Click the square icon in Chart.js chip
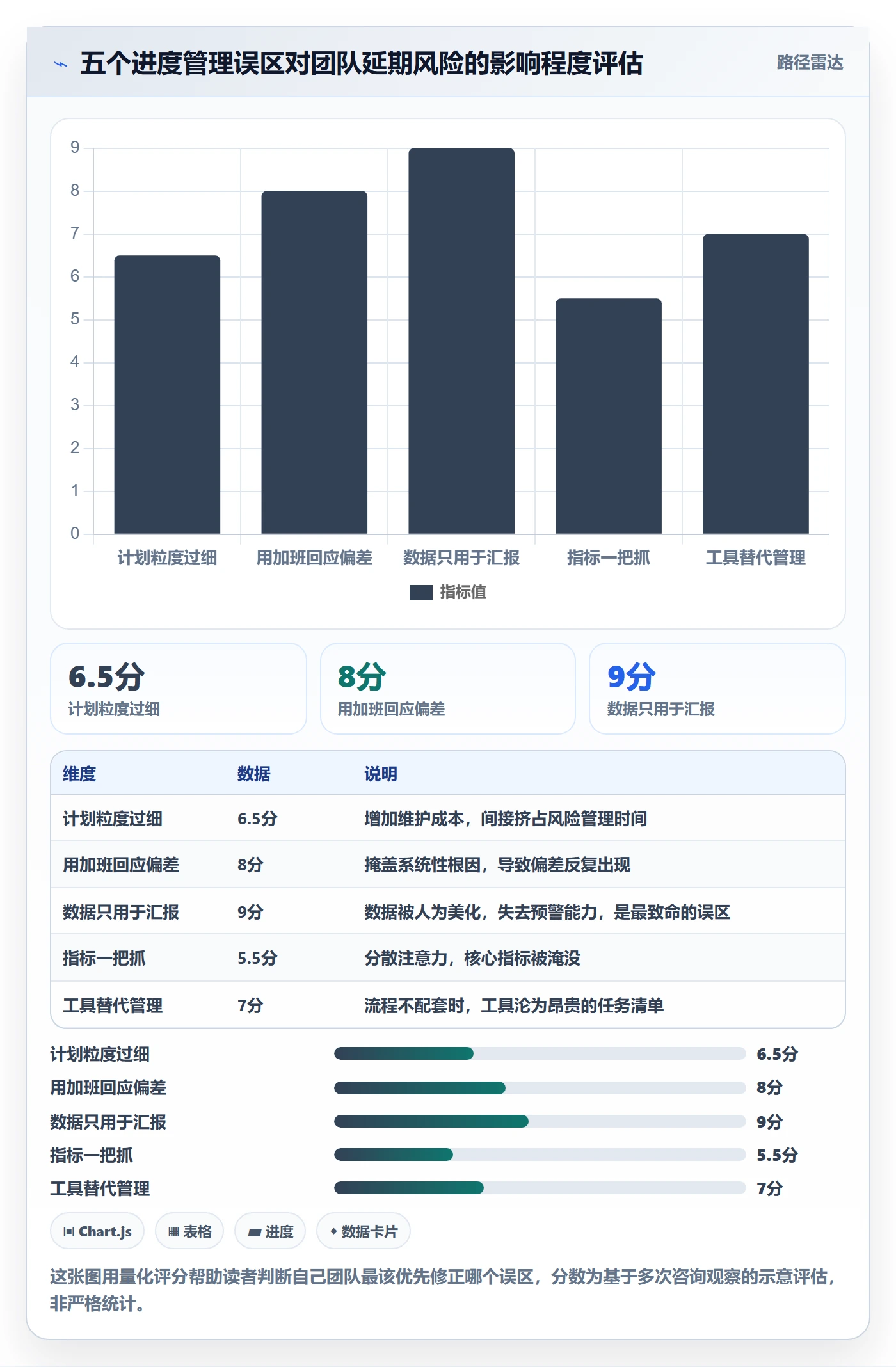The height and width of the screenshot is (1367, 896). pos(69,1232)
